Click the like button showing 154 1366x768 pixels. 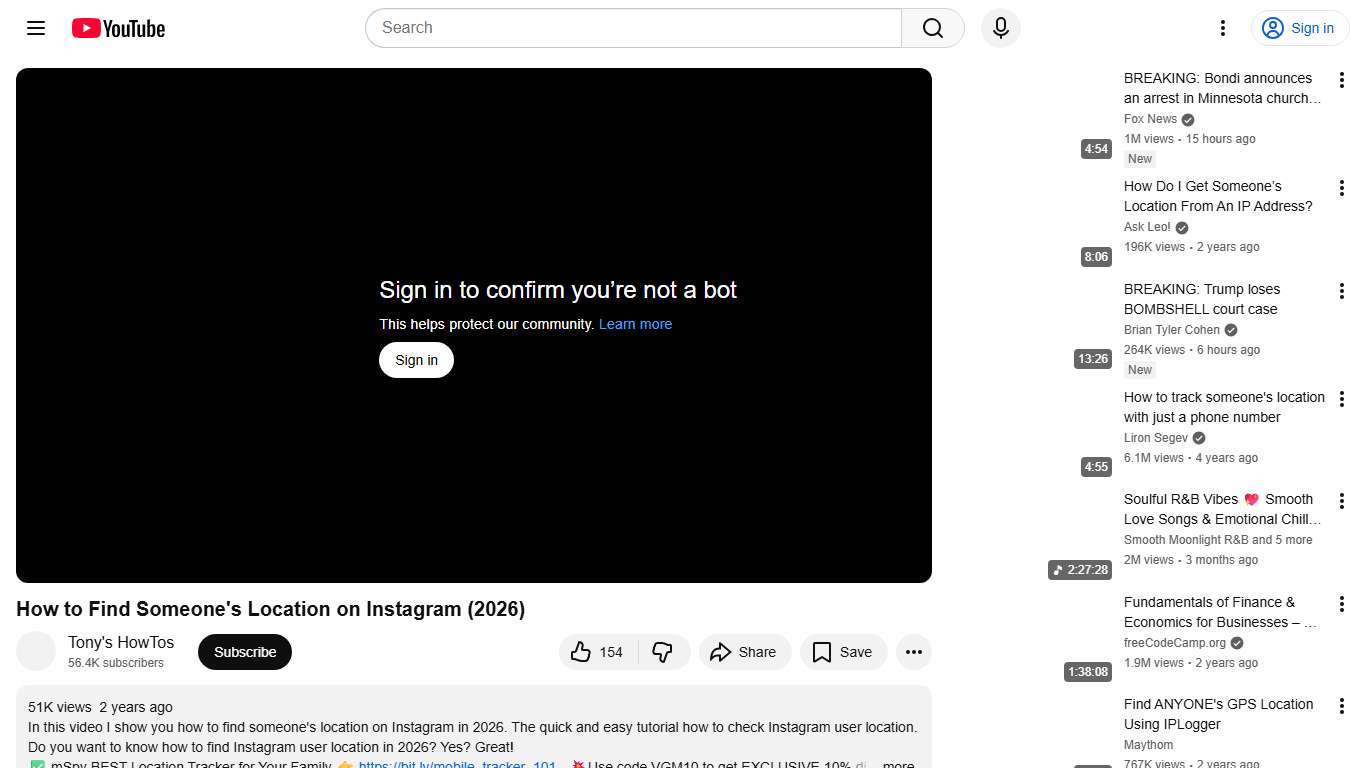596,651
